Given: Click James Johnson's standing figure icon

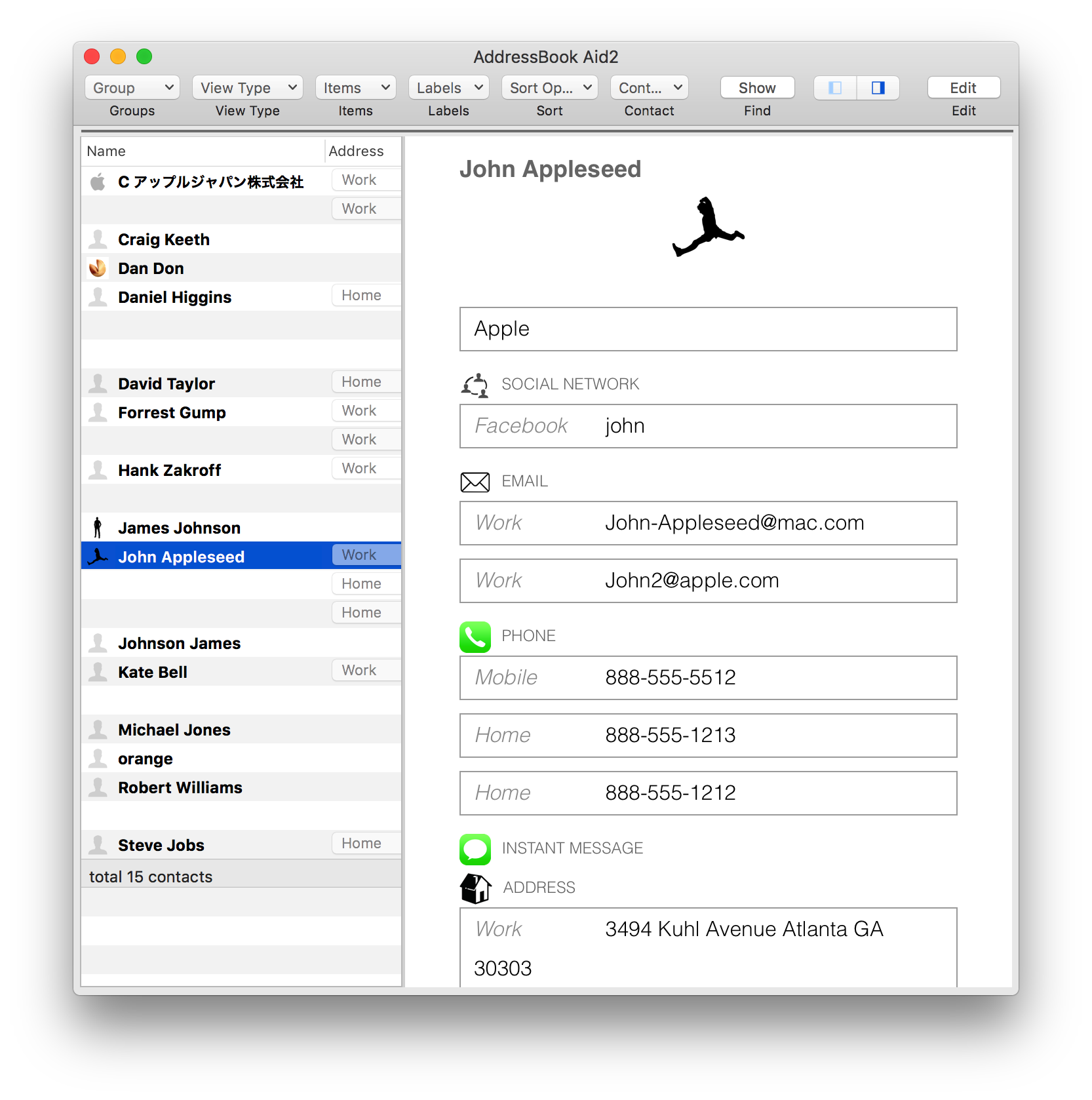Looking at the screenshot, I should coord(98,528).
